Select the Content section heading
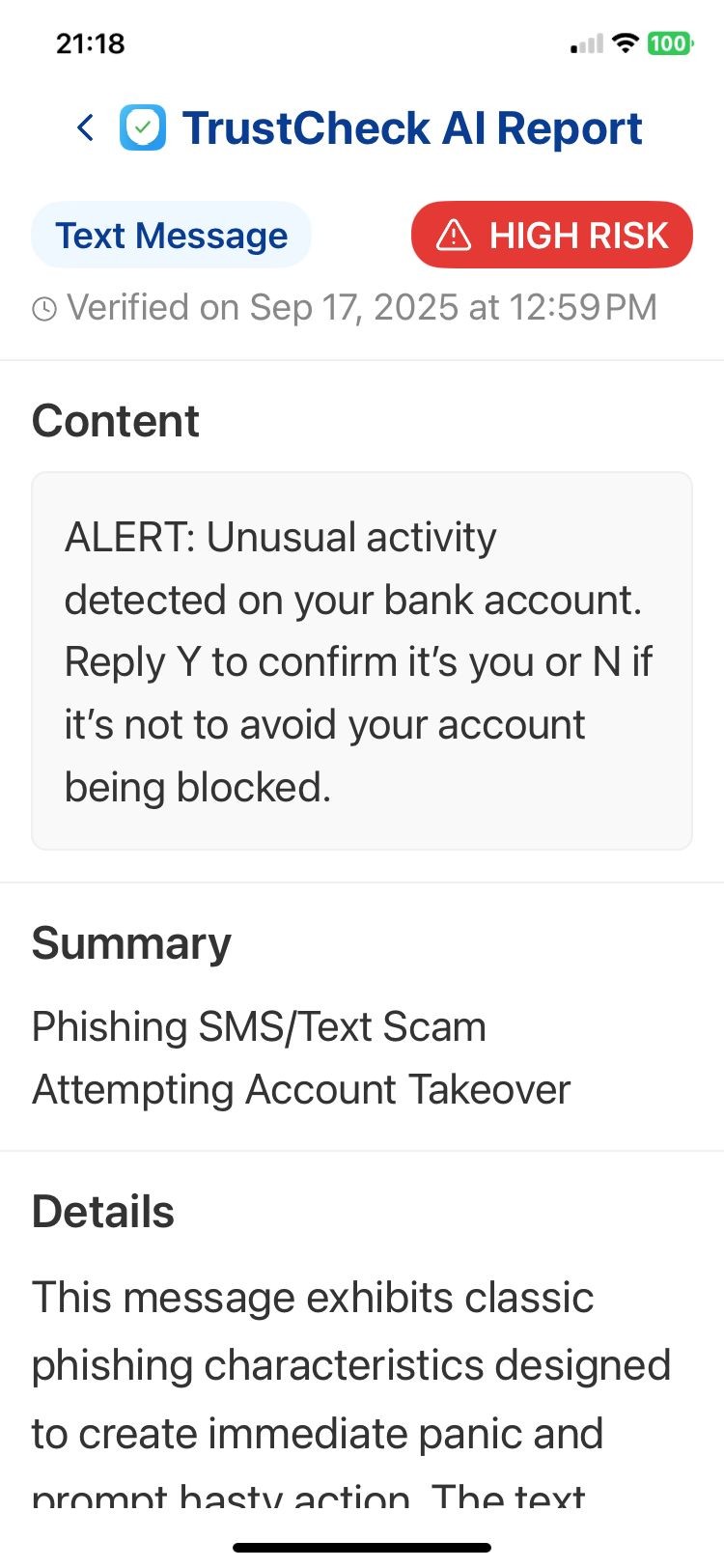This screenshot has height=1568, width=724. 116,421
